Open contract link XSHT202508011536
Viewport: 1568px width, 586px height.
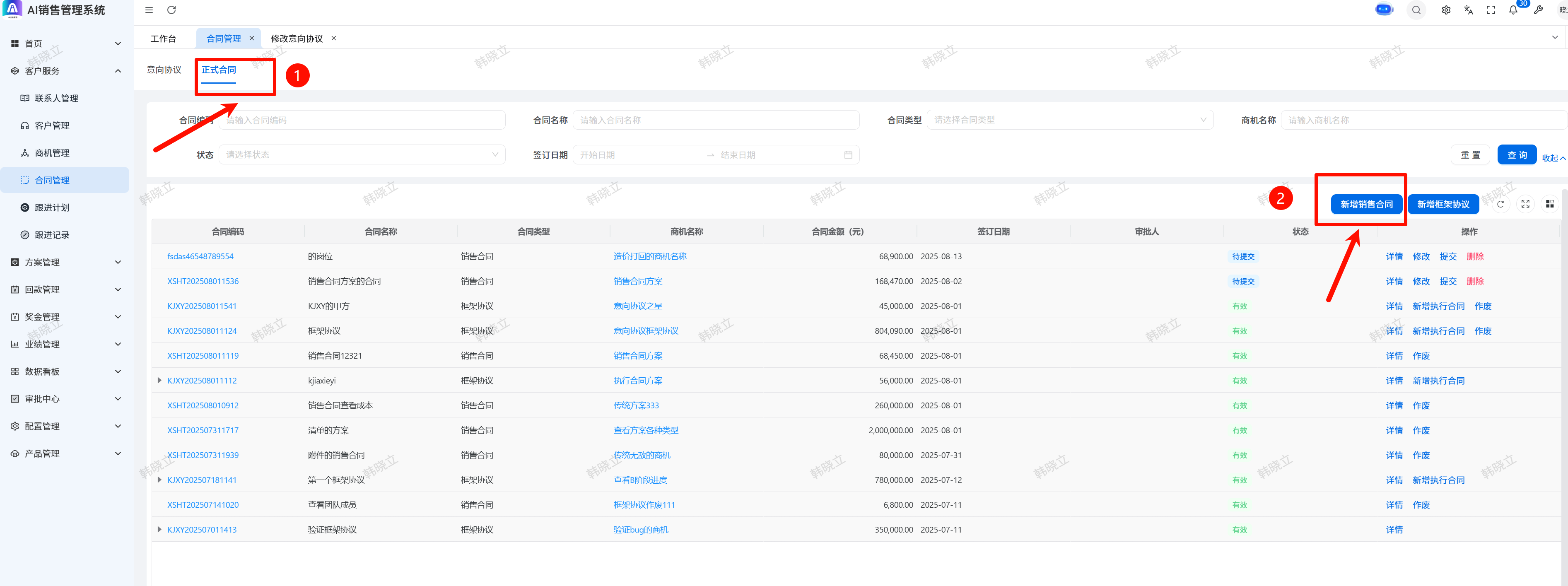pos(203,281)
